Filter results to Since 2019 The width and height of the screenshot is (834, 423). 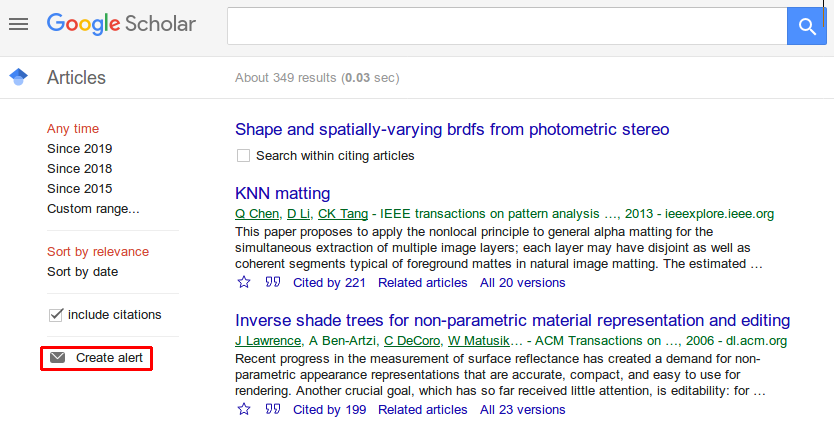pos(79,149)
